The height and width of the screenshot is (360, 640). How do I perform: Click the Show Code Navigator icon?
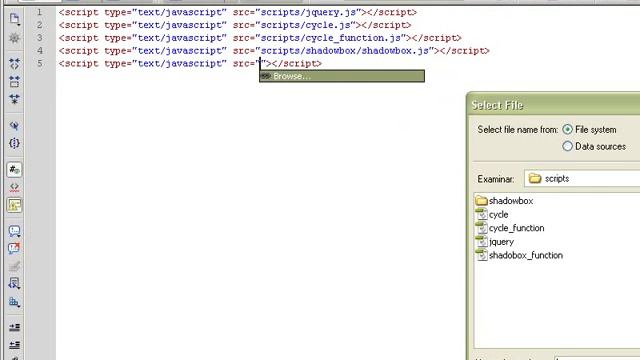pos(14,38)
